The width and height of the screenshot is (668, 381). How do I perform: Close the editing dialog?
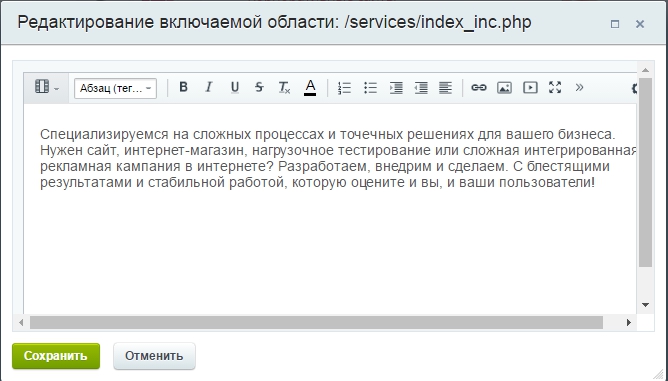tap(640, 24)
